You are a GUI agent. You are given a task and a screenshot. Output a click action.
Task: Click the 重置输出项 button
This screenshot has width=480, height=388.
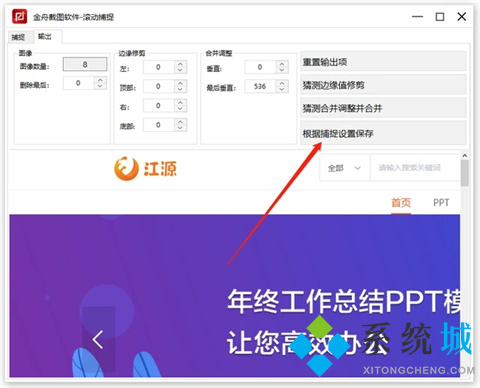[383, 62]
